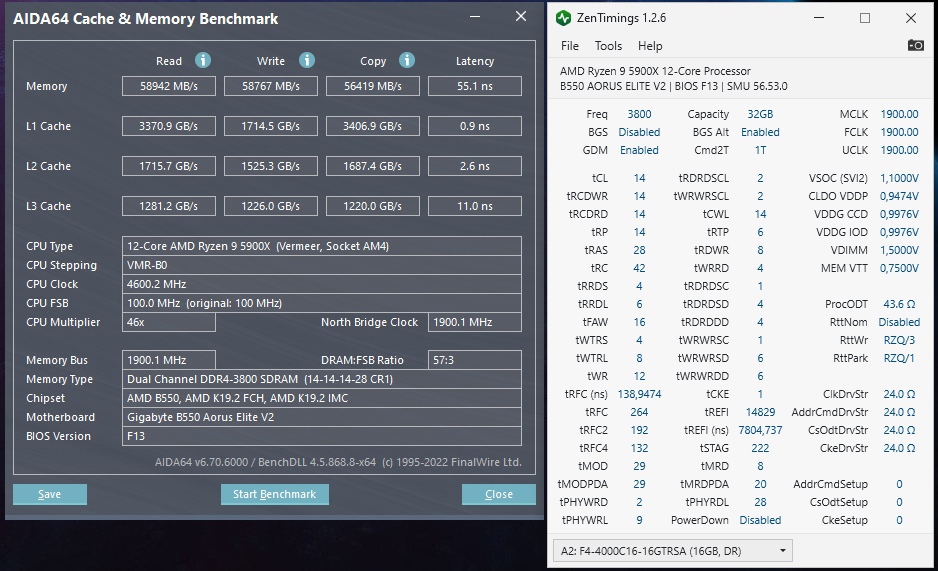Click the CPU Multiplier field 46x

[x=169, y=322]
